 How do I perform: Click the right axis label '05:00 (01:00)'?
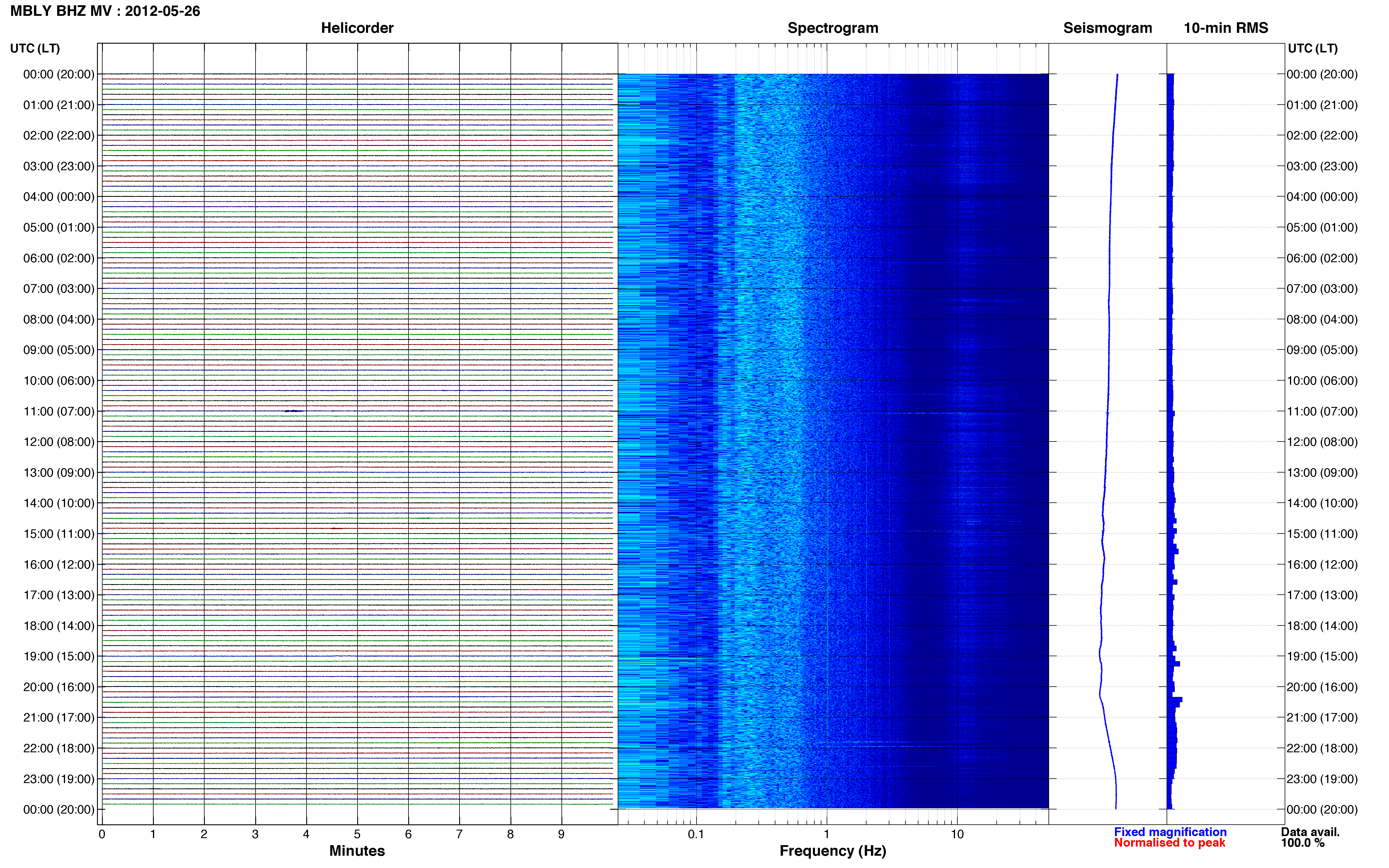[1322, 228]
